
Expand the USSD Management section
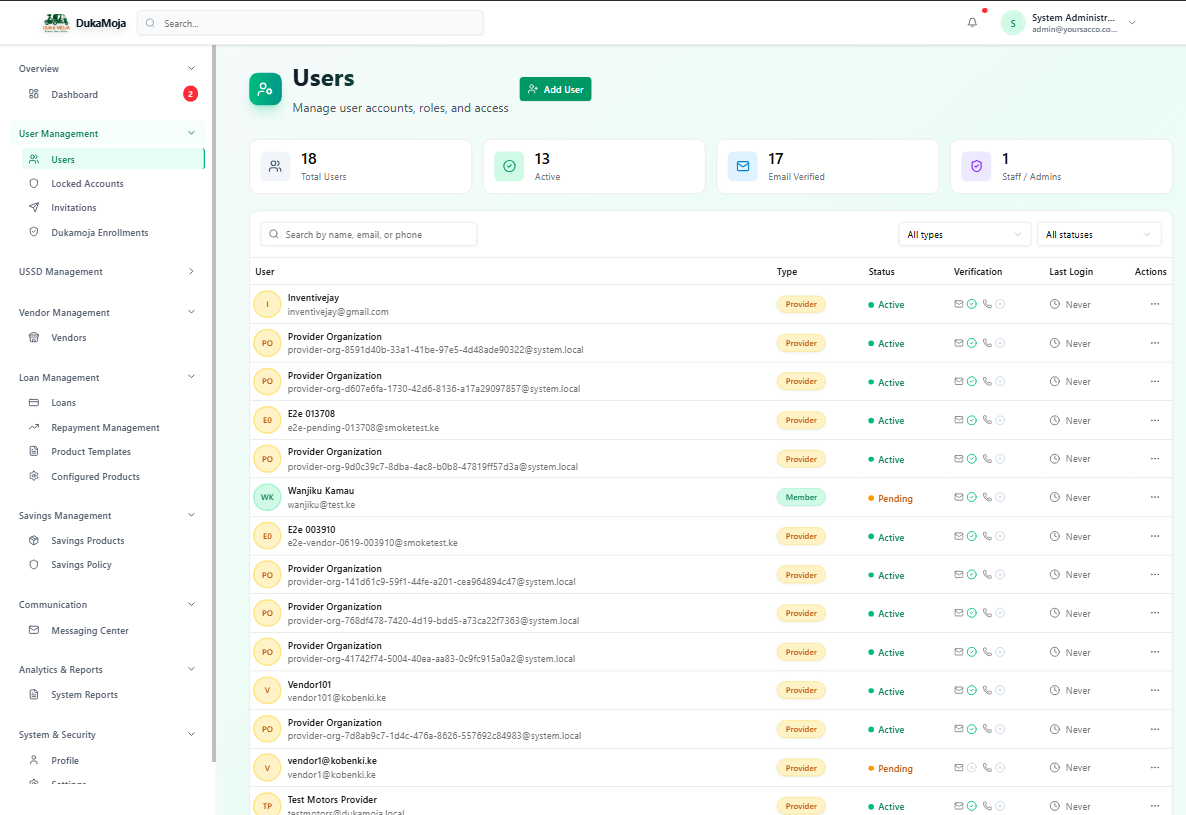pos(191,271)
